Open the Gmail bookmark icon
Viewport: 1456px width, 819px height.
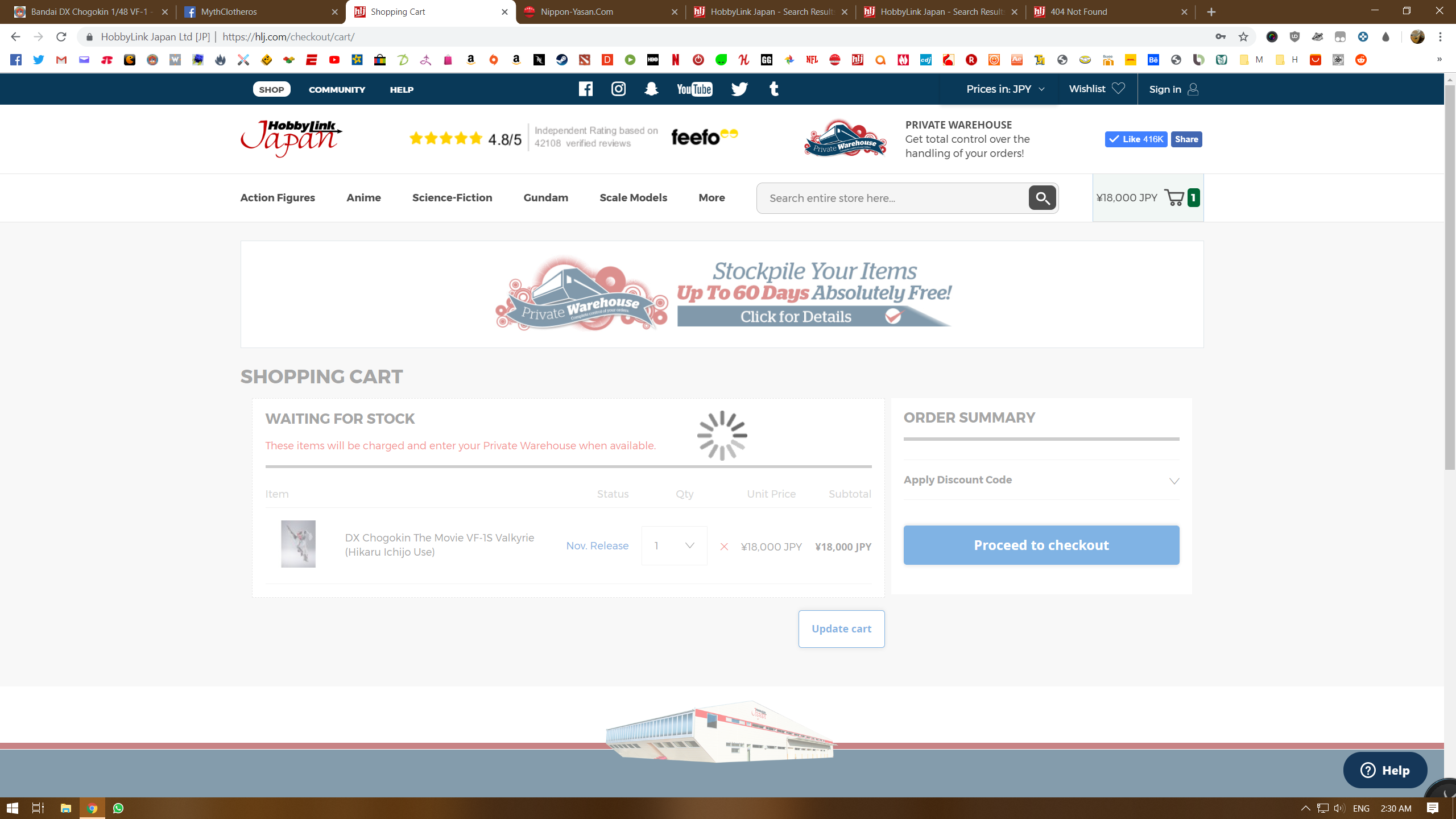click(61, 60)
